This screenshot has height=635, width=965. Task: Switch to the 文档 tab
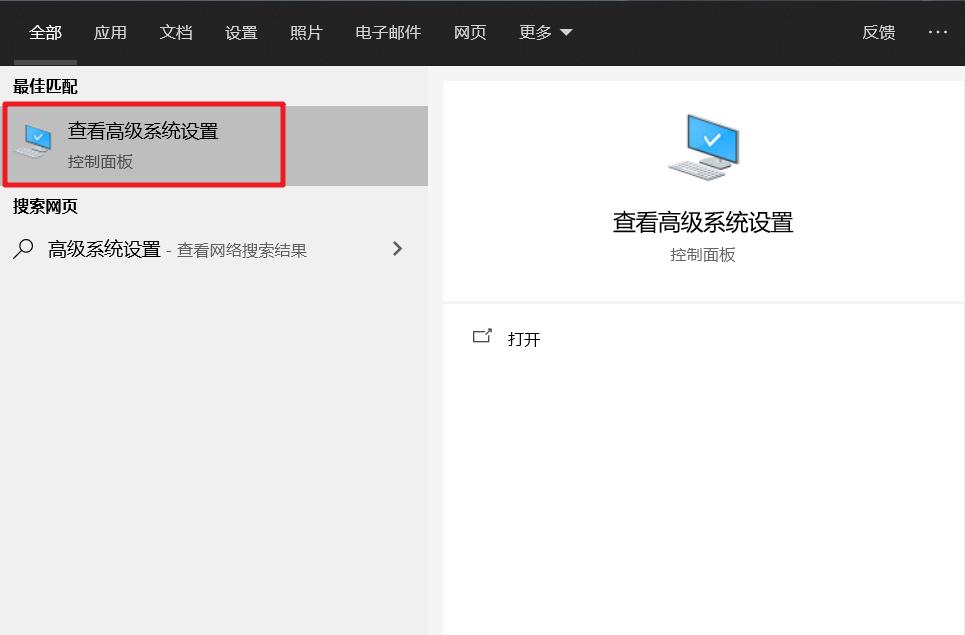(x=175, y=33)
